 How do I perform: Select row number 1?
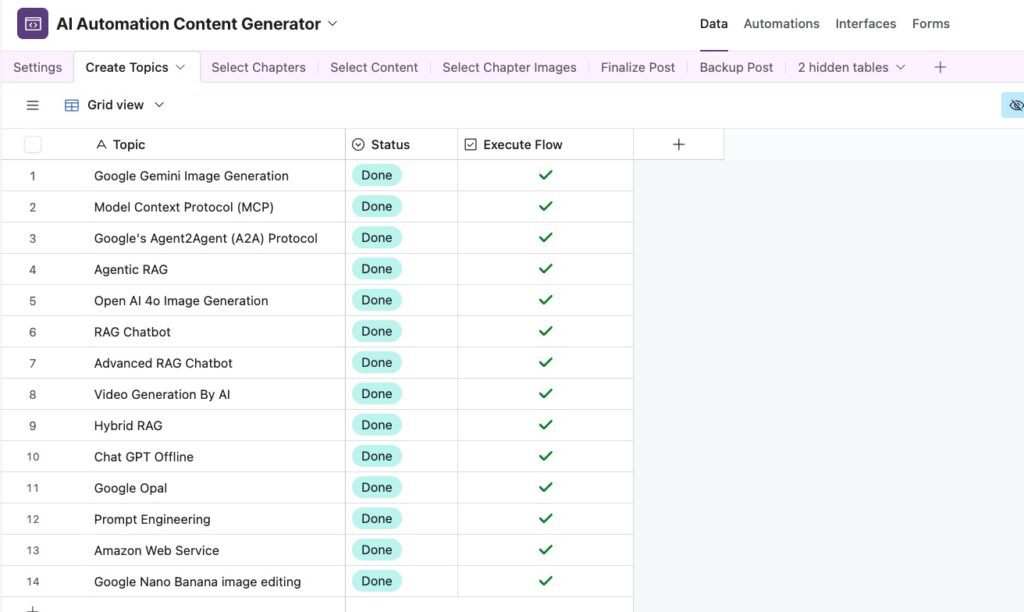coord(33,176)
